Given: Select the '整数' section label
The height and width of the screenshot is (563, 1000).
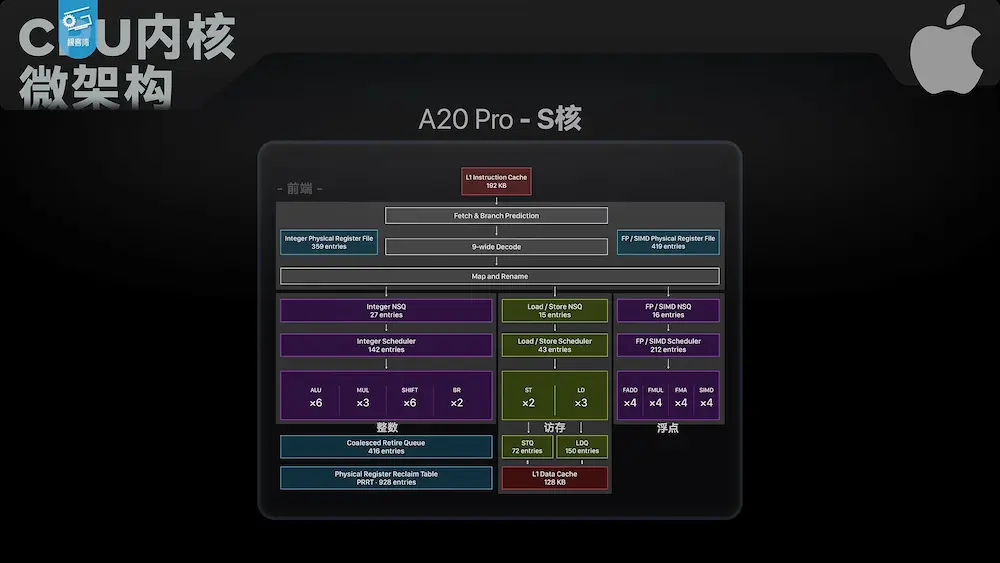Looking at the screenshot, I should pos(386,428).
